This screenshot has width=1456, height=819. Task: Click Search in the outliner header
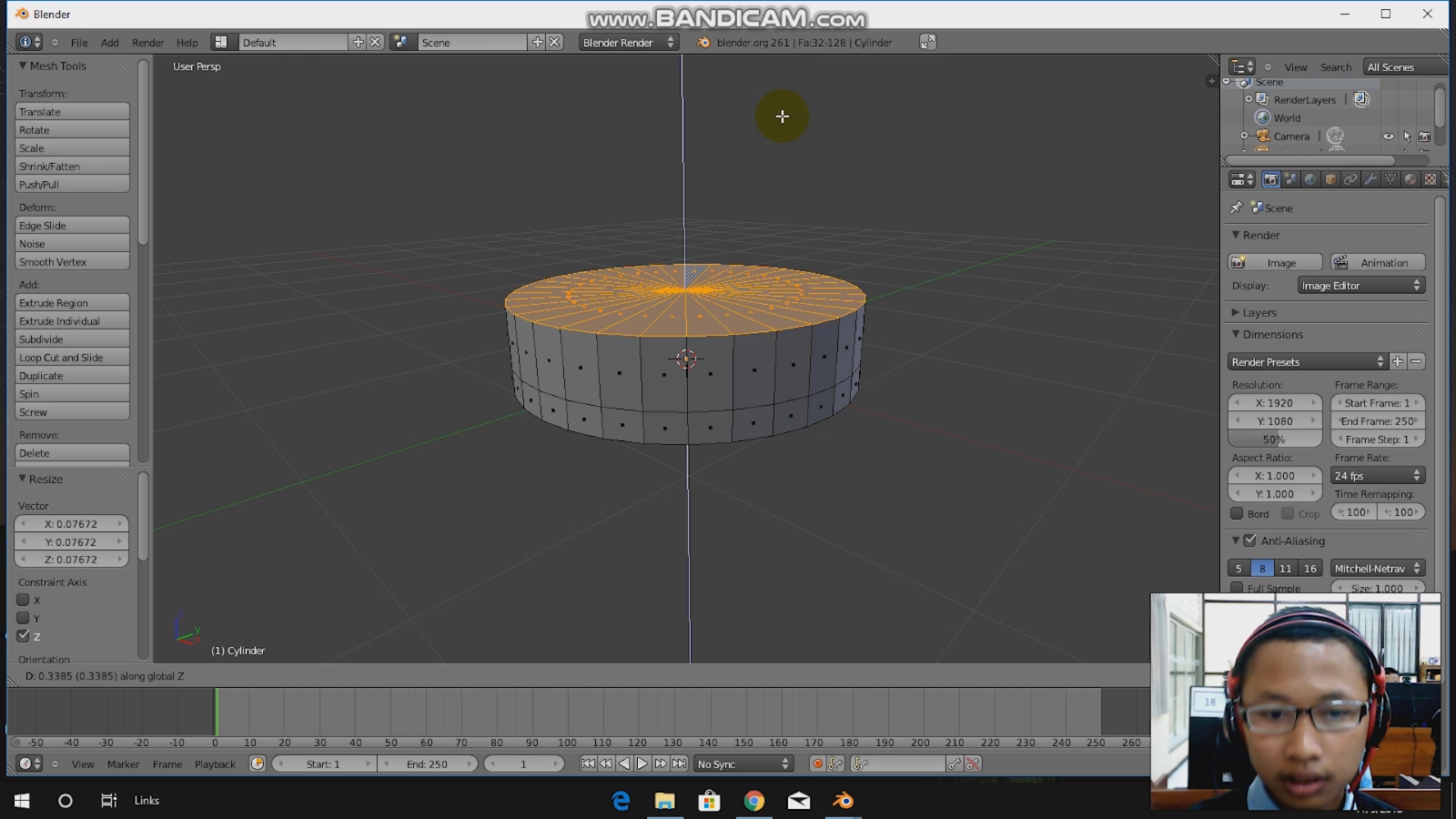tap(1336, 66)
